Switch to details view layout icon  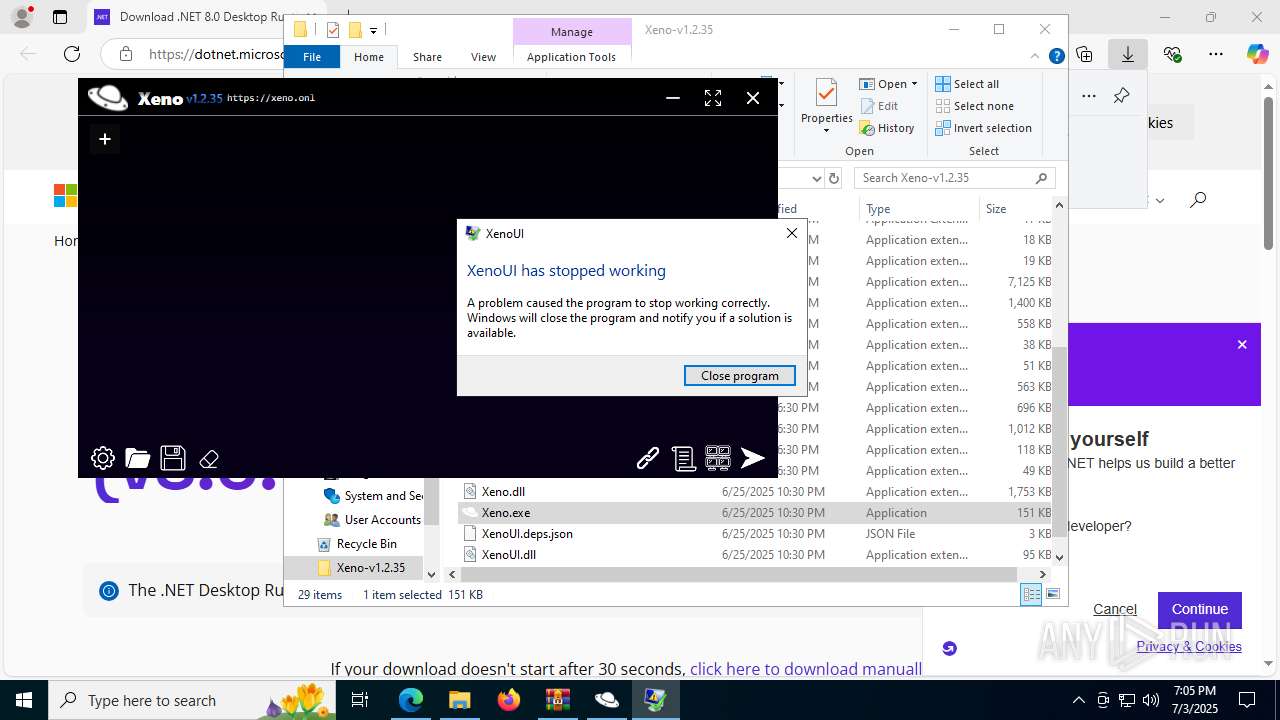pyautogui.click(x=1031, y=595)
